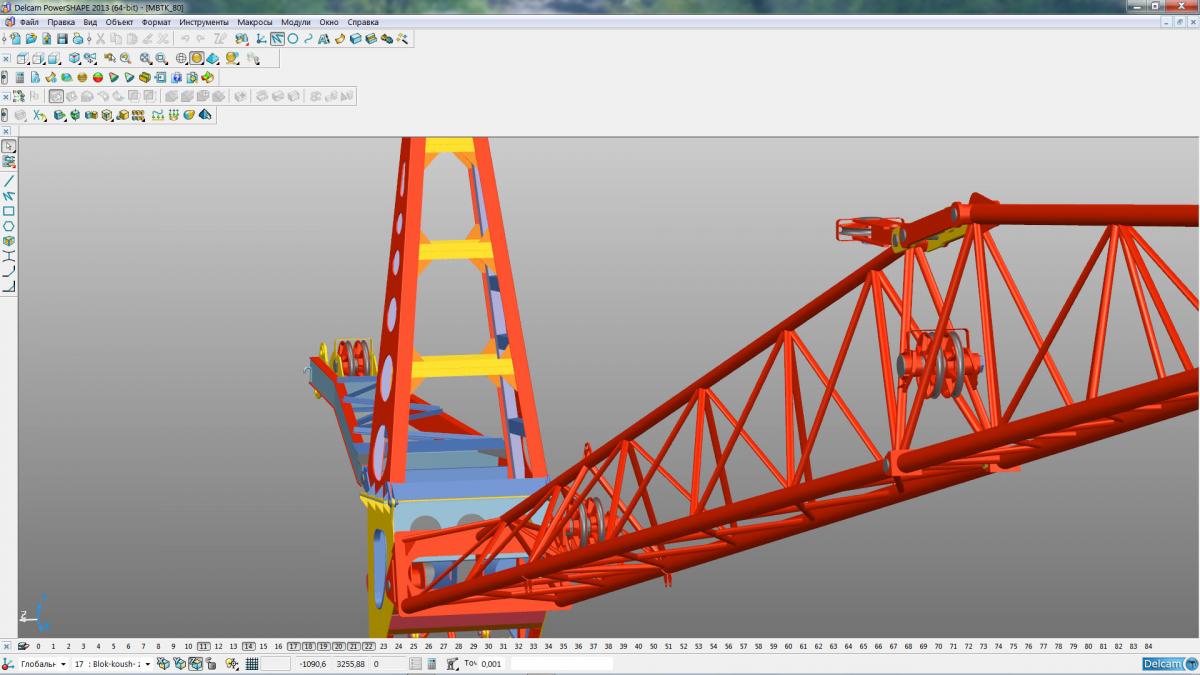Toggle level 20 visibility
This screenshot has height=675, width=1200.
[338, 646]
